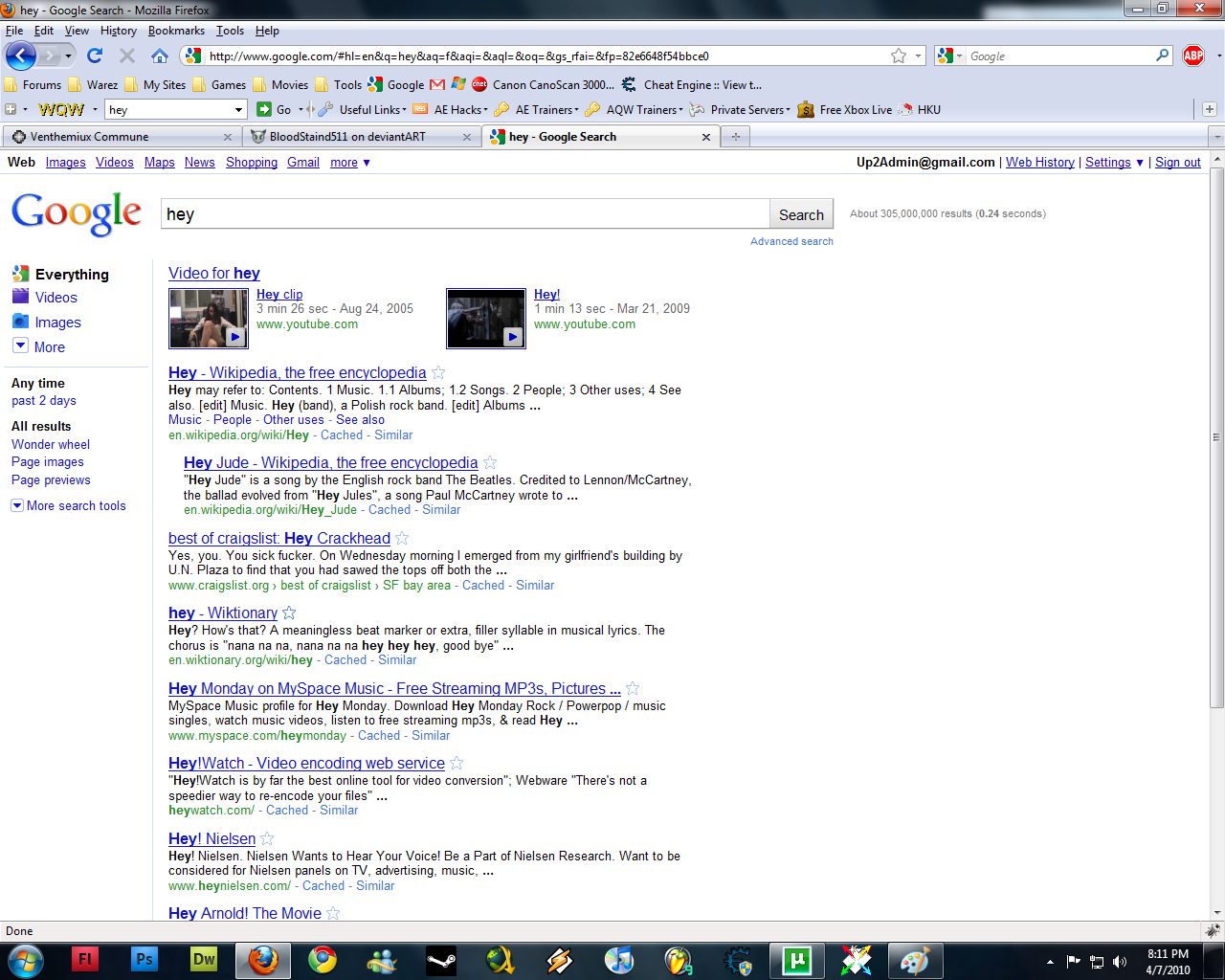The image size is (1225, 980).
Task: Expand More search tools in sidebar
Action: [x=69, y=505]
